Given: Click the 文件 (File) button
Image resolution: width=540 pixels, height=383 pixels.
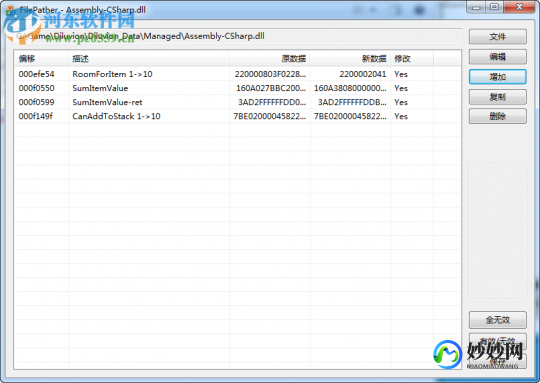Looking at the screenshot, I should 498,37.
